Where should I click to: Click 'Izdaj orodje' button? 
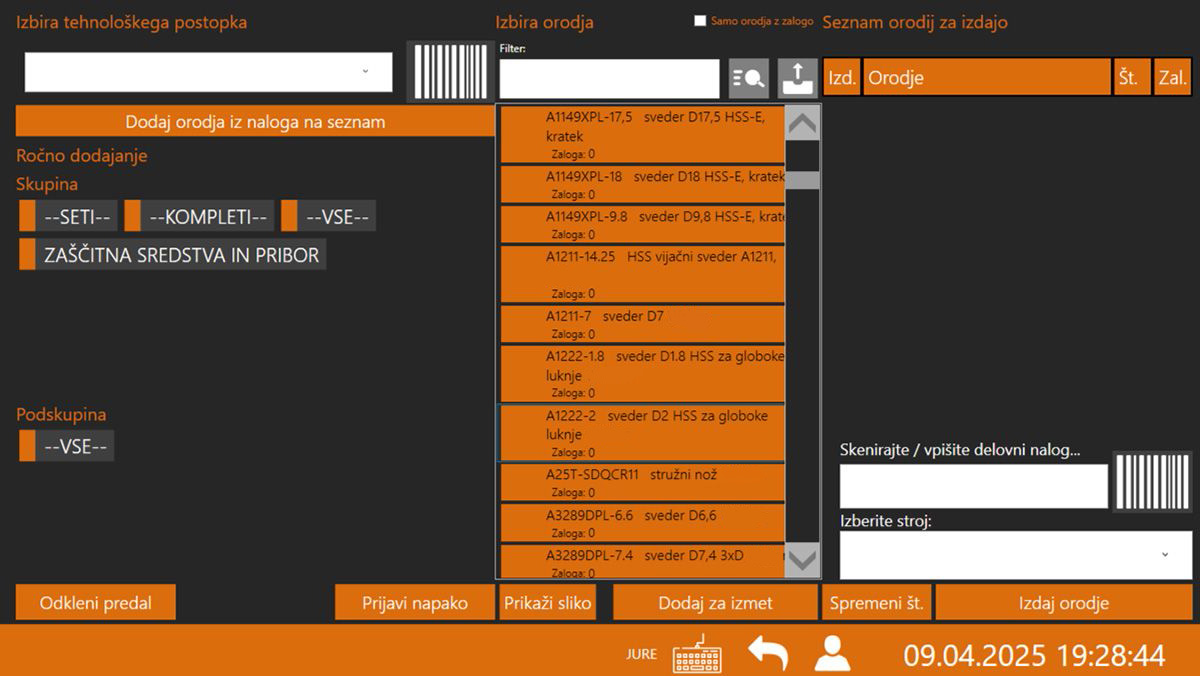[1063, 603]
